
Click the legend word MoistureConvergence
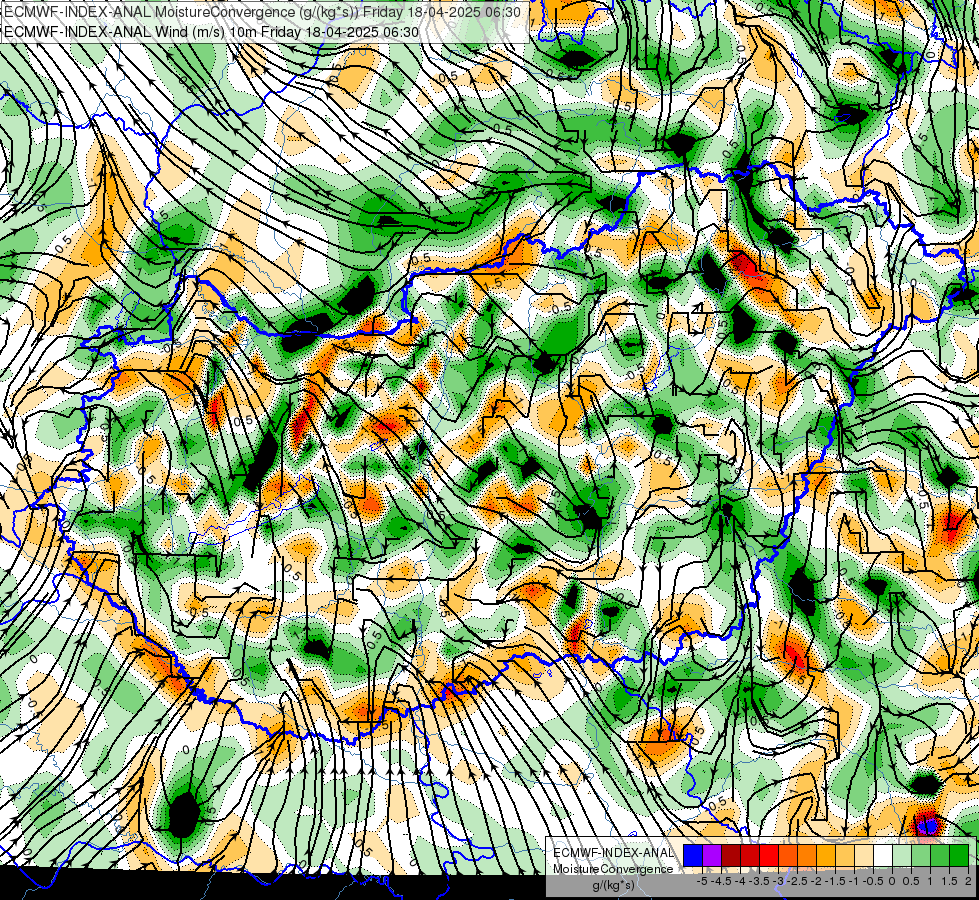click(x=613, y=869)
